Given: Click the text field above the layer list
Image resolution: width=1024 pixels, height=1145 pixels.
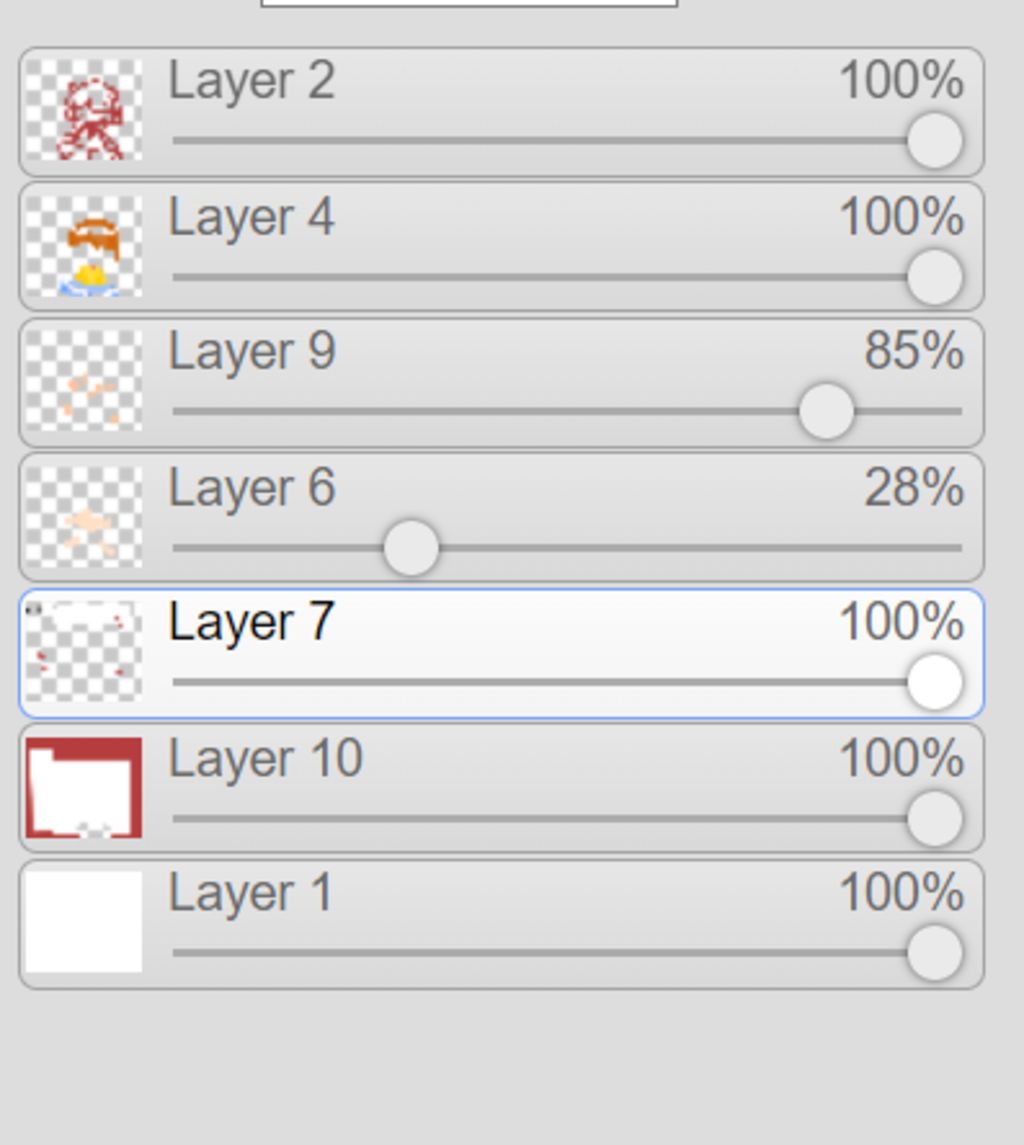Looking at the screenshot, I should pos(468,3).
